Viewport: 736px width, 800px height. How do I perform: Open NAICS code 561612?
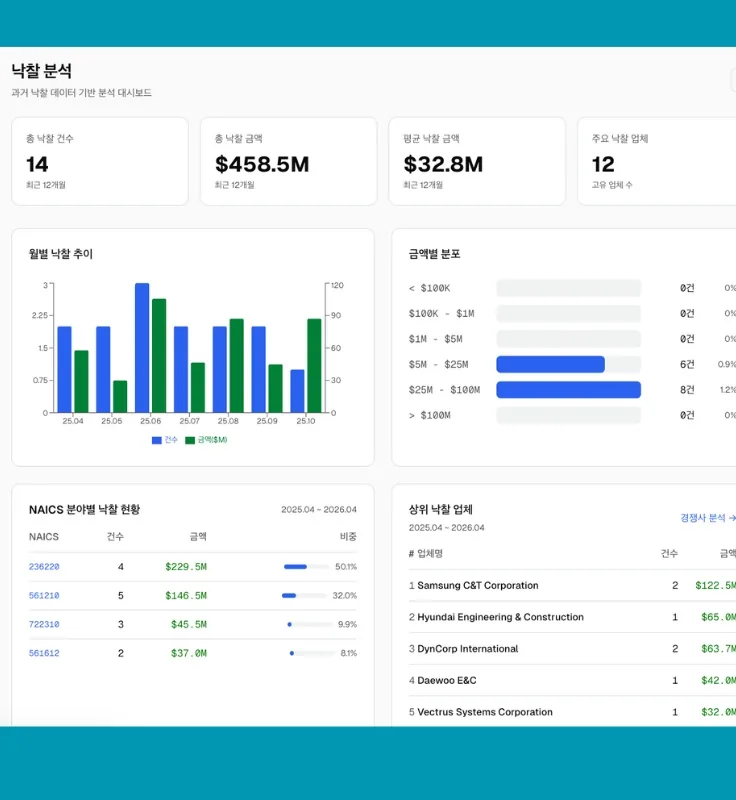point(44,653)
